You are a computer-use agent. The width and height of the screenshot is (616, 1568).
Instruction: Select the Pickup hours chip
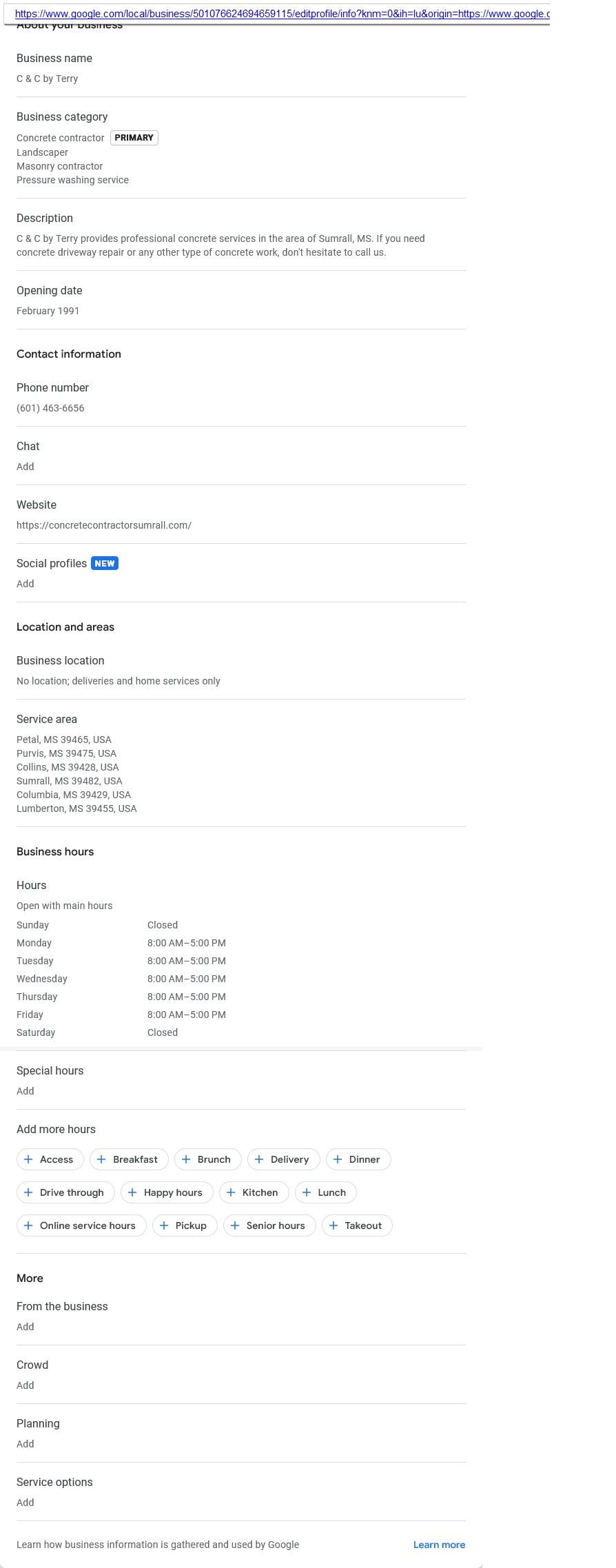[185, 1225]
